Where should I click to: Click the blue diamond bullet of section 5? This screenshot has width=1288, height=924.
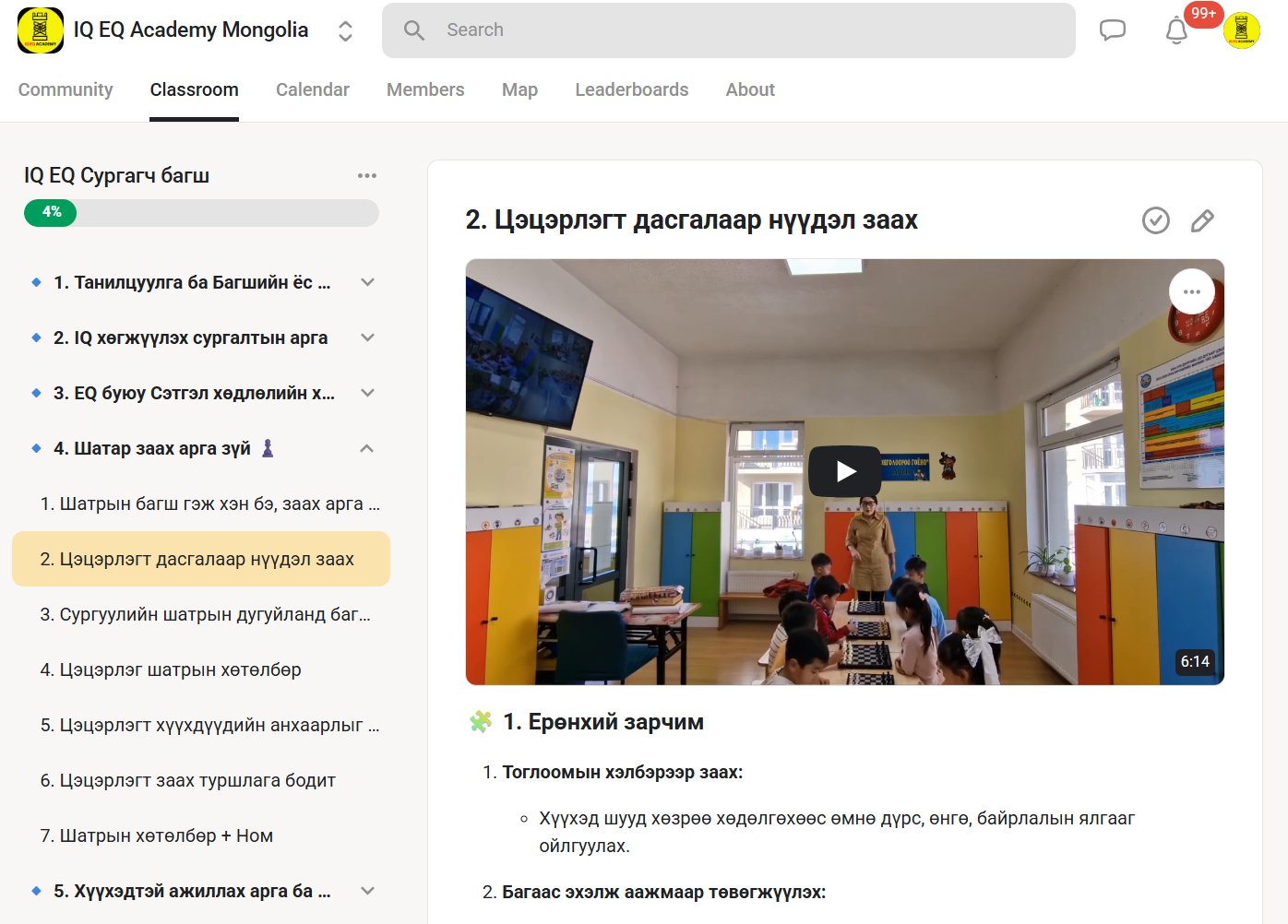click(36, 891)
